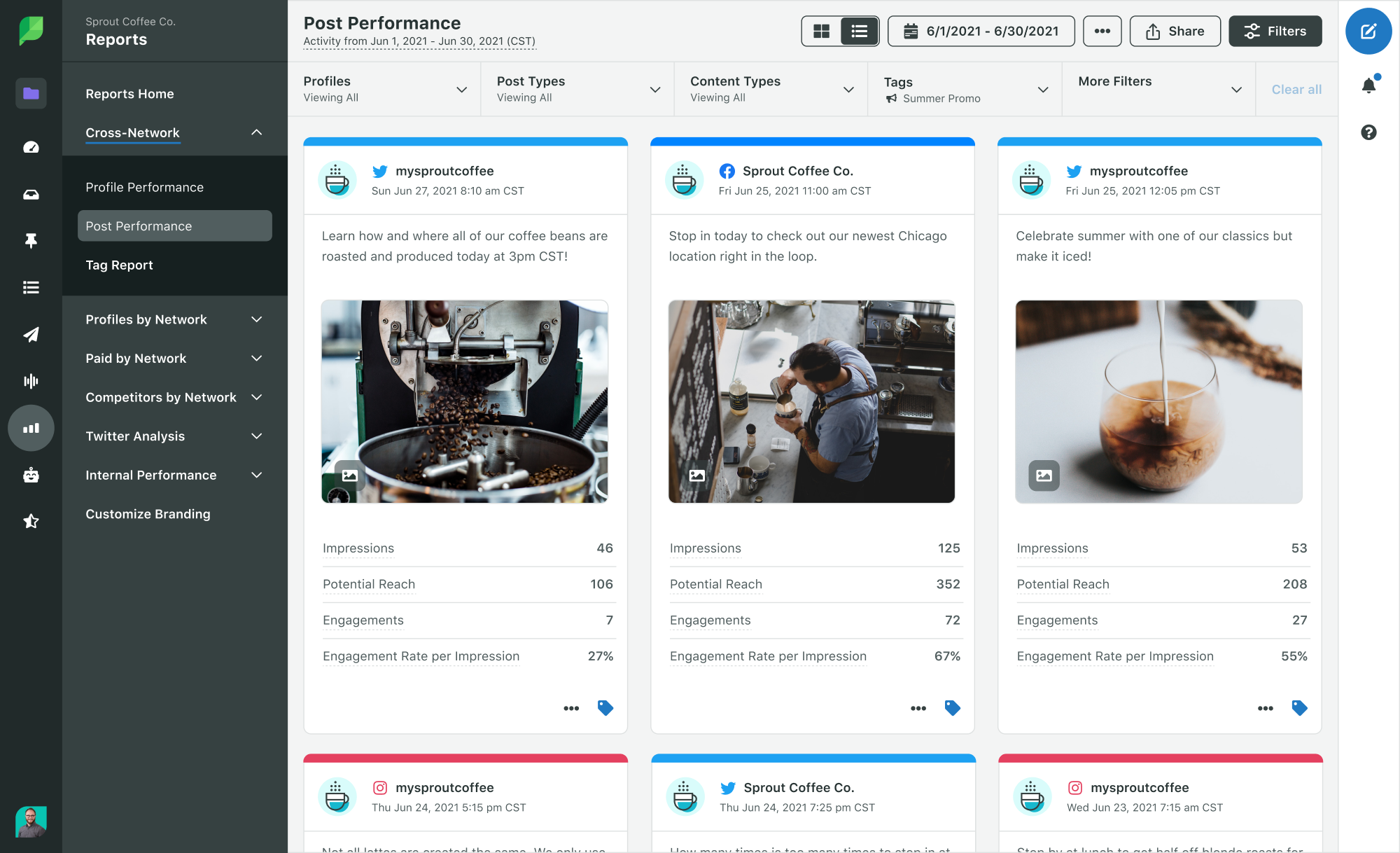The height and width of the screenshot is (853, 1400).
Task: Select Tag Report from left sidebar
Action: tap(119, 264)
